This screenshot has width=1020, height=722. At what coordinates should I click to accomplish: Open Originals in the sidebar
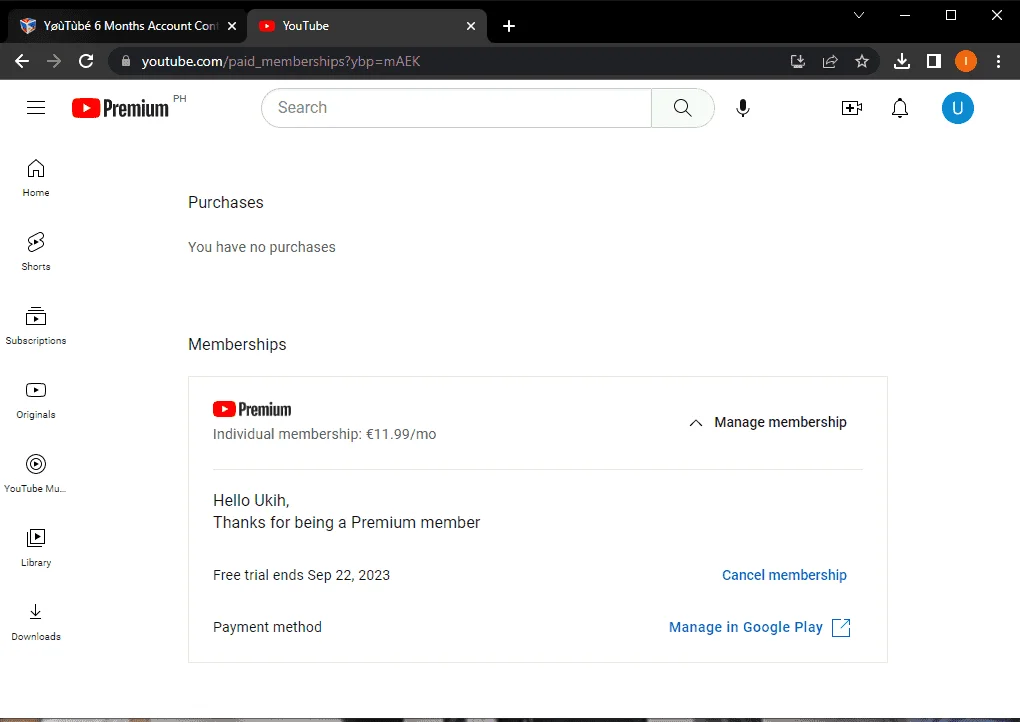click(36, 400)
